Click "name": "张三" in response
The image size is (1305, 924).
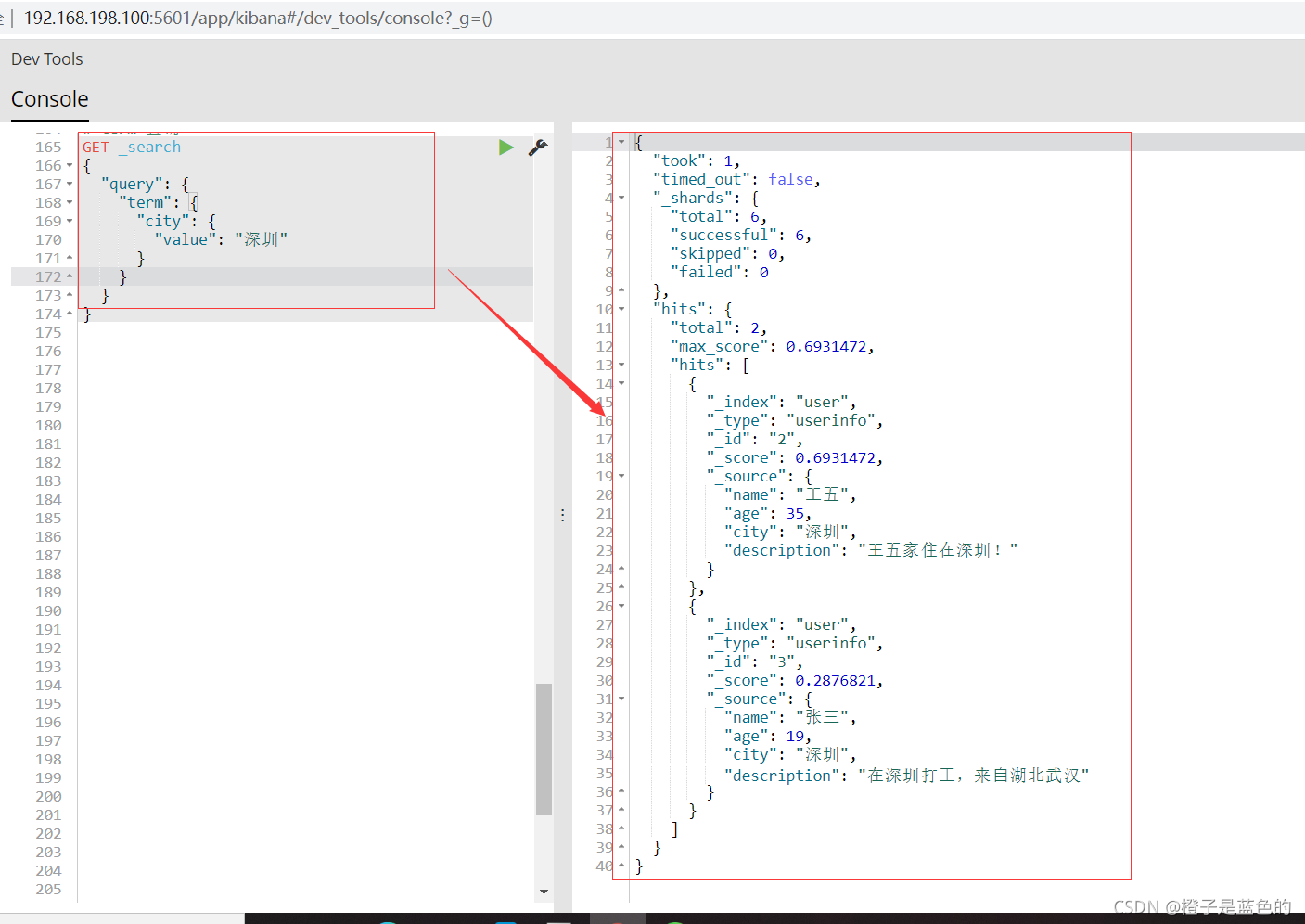coord(790,717)
